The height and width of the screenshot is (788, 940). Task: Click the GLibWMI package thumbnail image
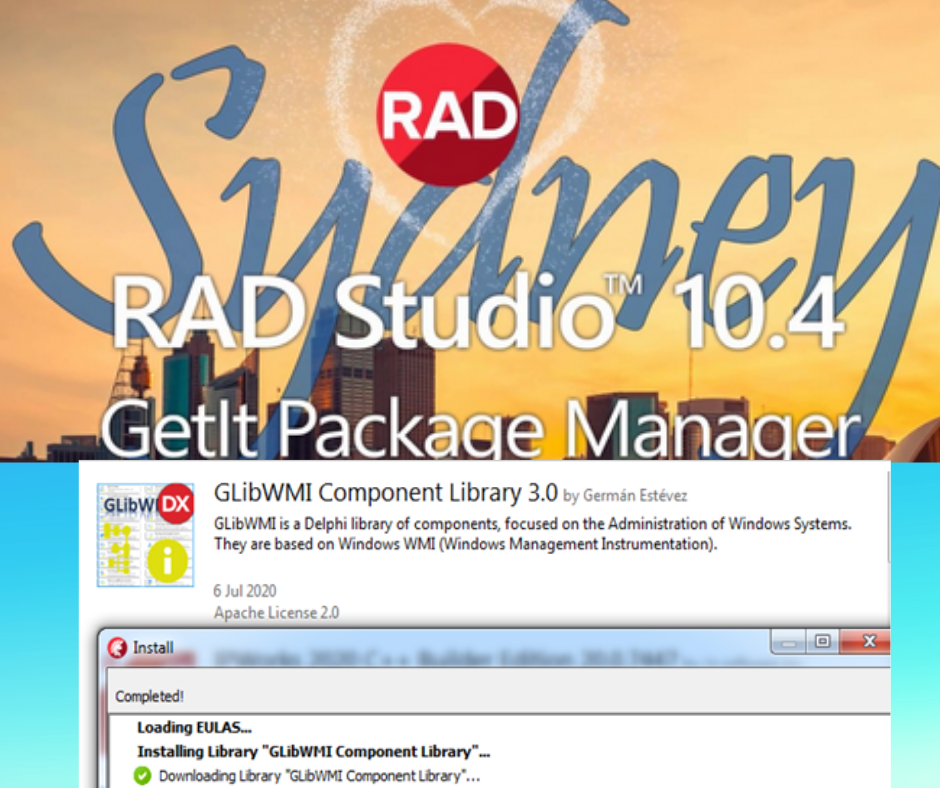pos(145,534)
